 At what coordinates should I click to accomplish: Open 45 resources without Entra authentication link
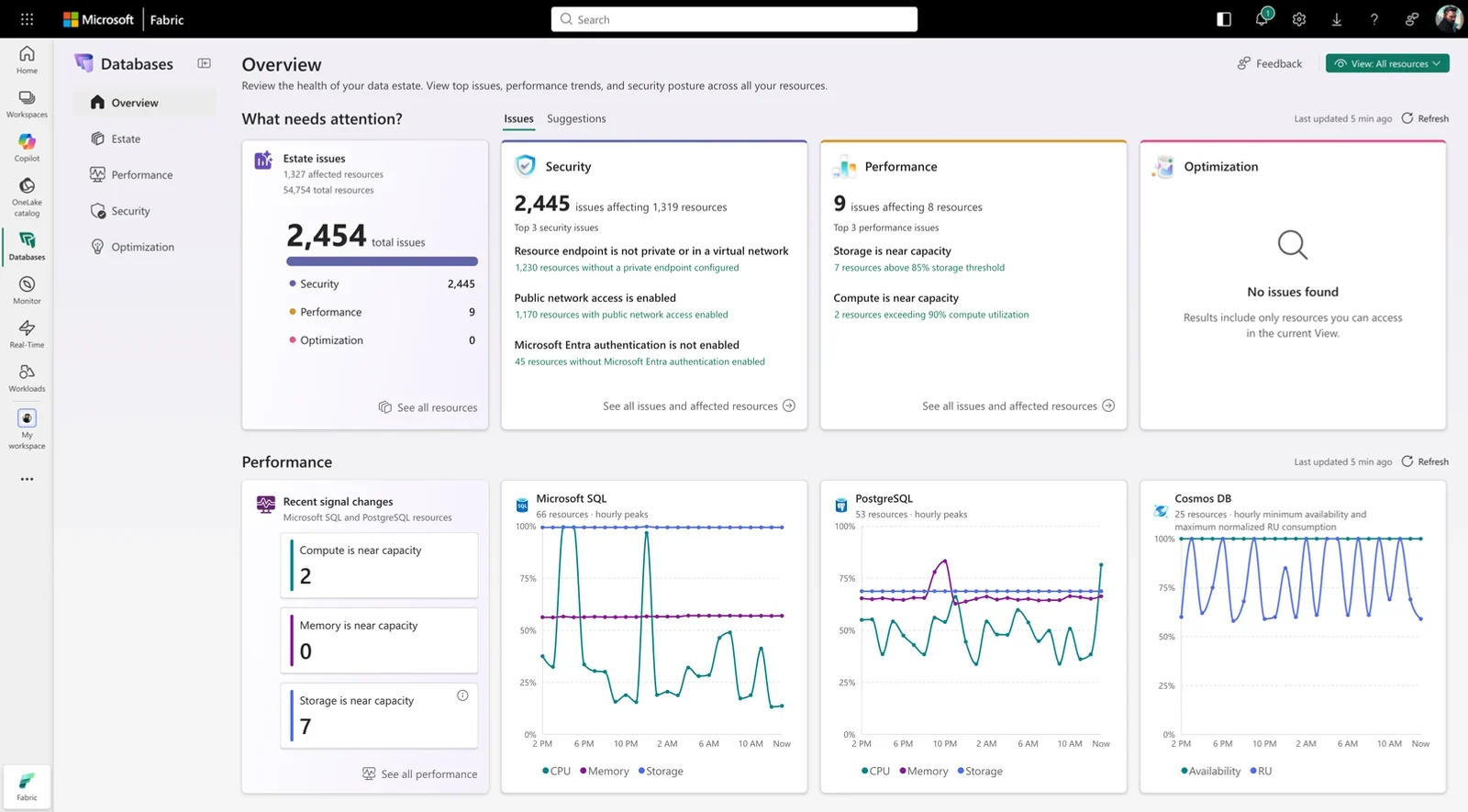coord(639,362)
